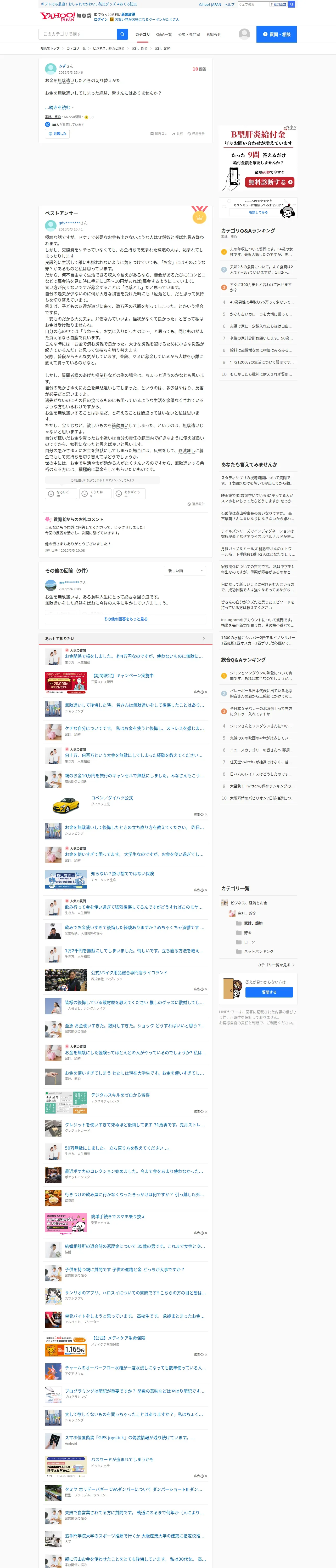336x1568 pixels.
Task: Open ranking item ジミンとソンダソンの熱愛
Action: coord(261,676)
